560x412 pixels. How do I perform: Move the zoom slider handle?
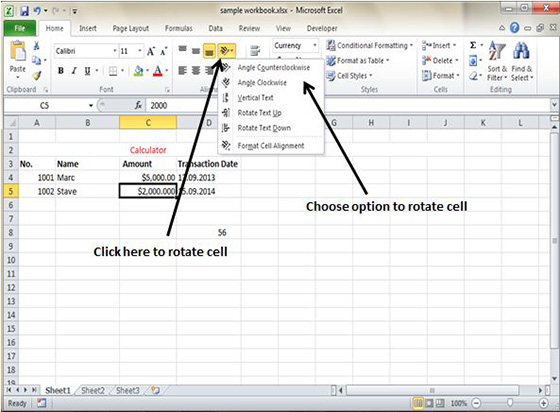tap(510, 403)
